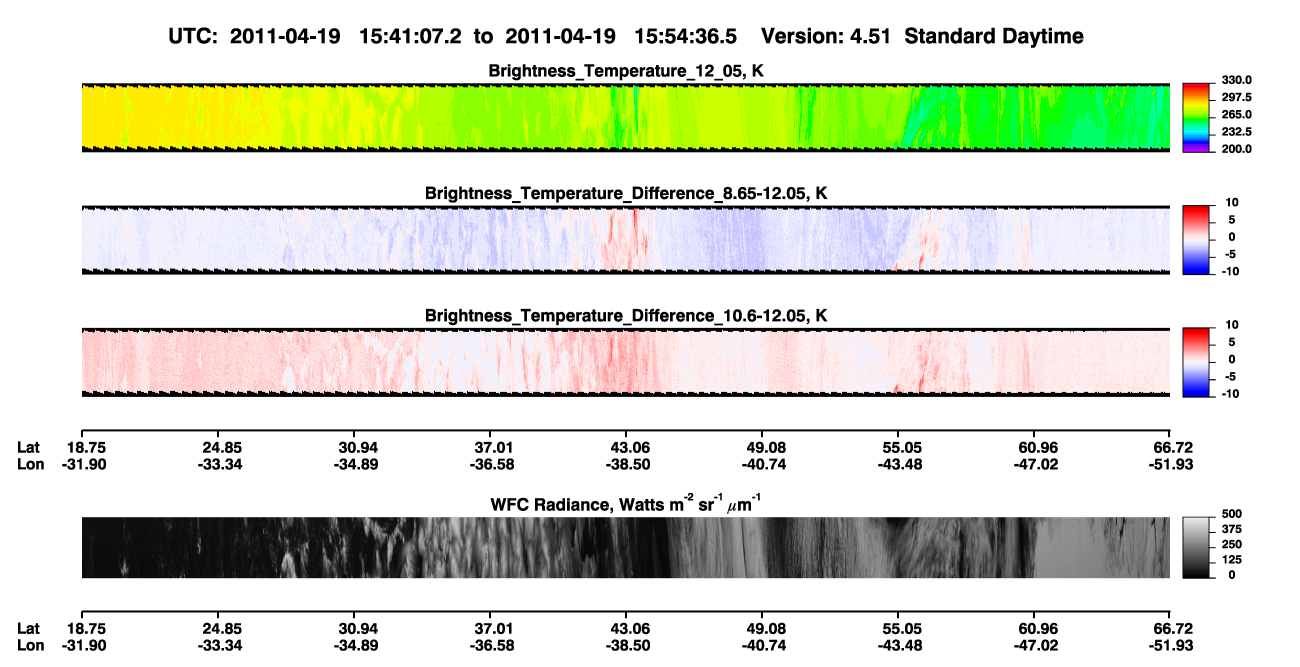Click the 'UTC:' label in the header
The height and width of the screenshot is (667, 1300).
click(x=193, y=37)
